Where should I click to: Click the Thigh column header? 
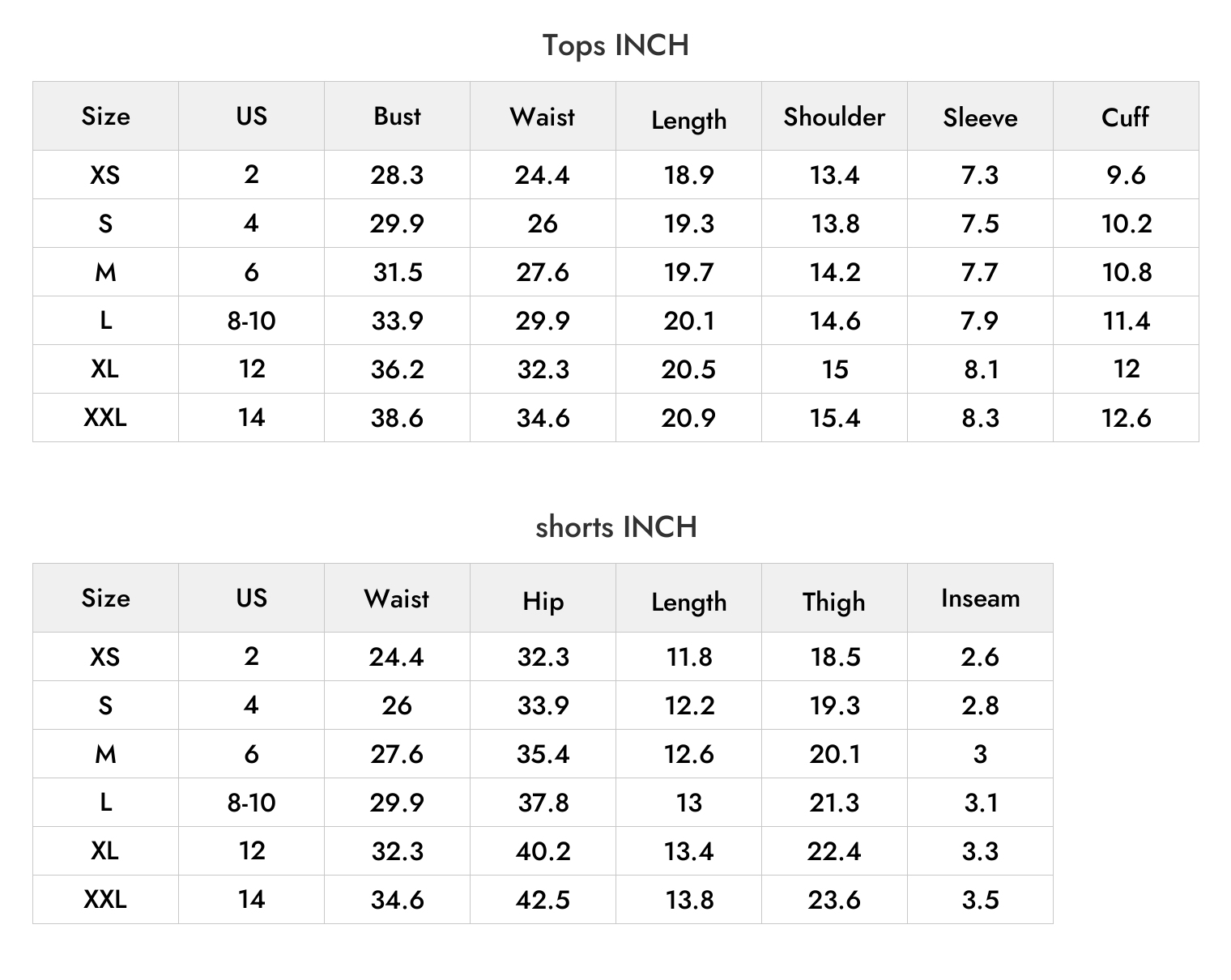(834, 602)
